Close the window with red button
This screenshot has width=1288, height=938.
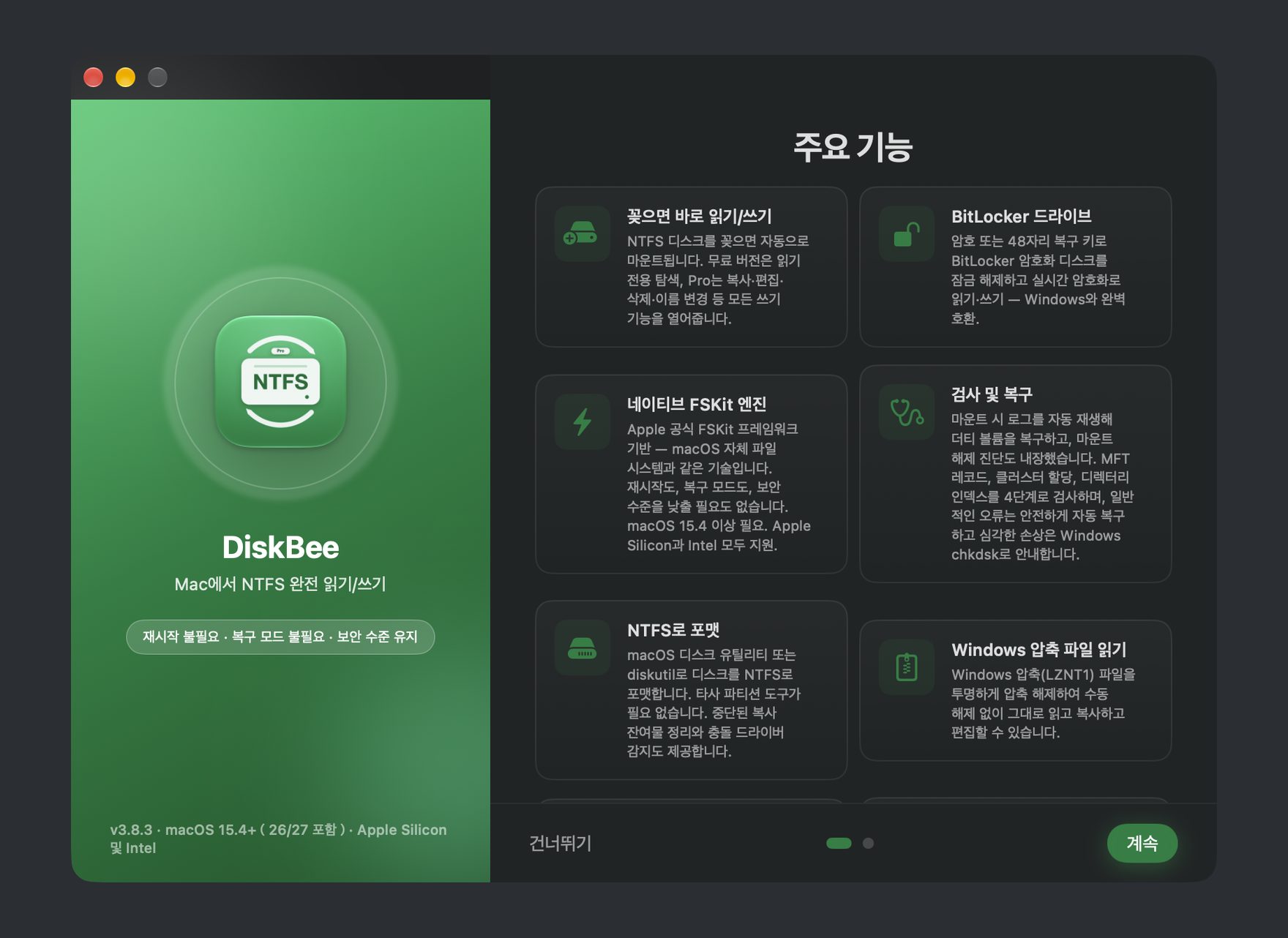[94, 77]
